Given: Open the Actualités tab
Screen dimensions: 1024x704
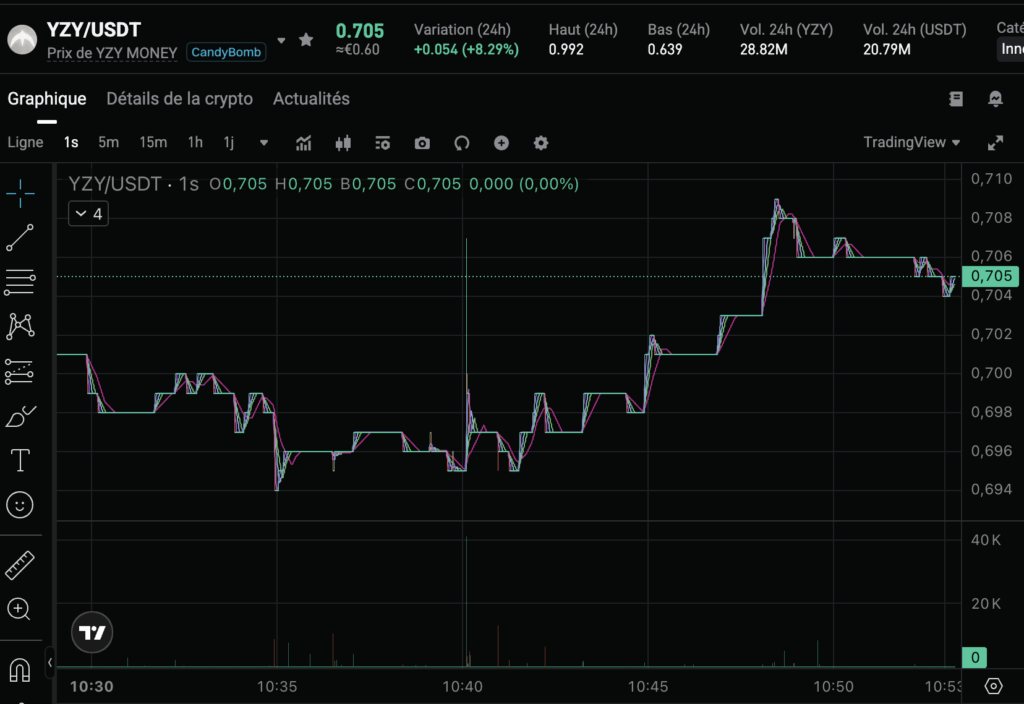Looking at the screenshot, I should click(310, 98).
